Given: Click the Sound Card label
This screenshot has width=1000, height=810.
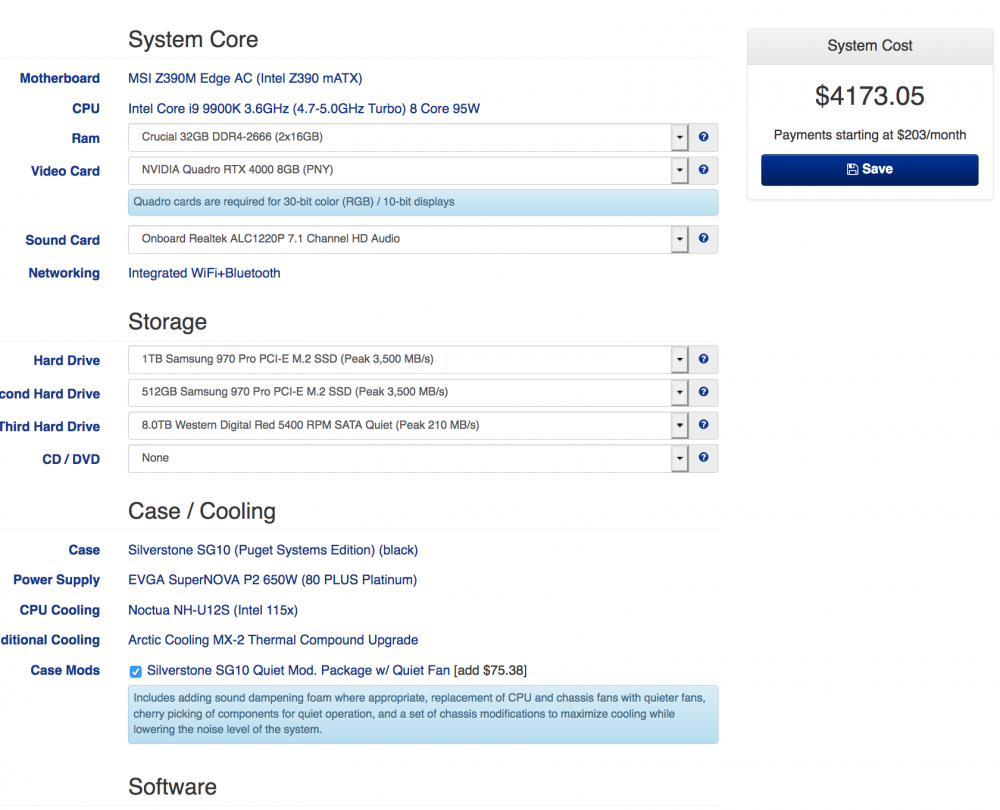Looking at the screenshot, I should [62, 240].
